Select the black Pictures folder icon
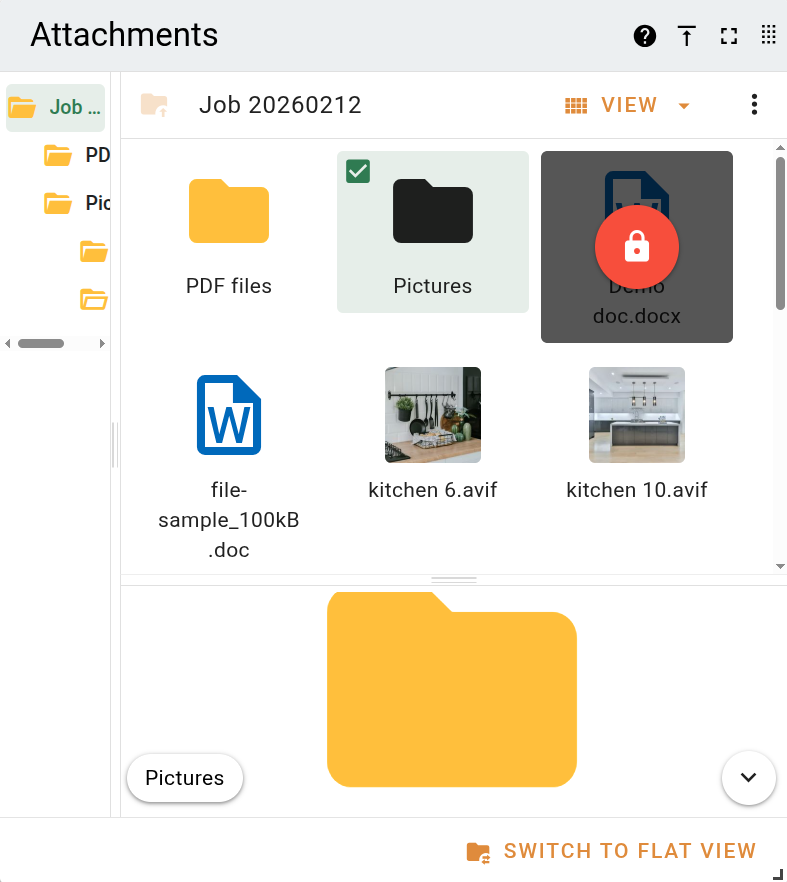 pyautogui.click(x=433, y=211)
